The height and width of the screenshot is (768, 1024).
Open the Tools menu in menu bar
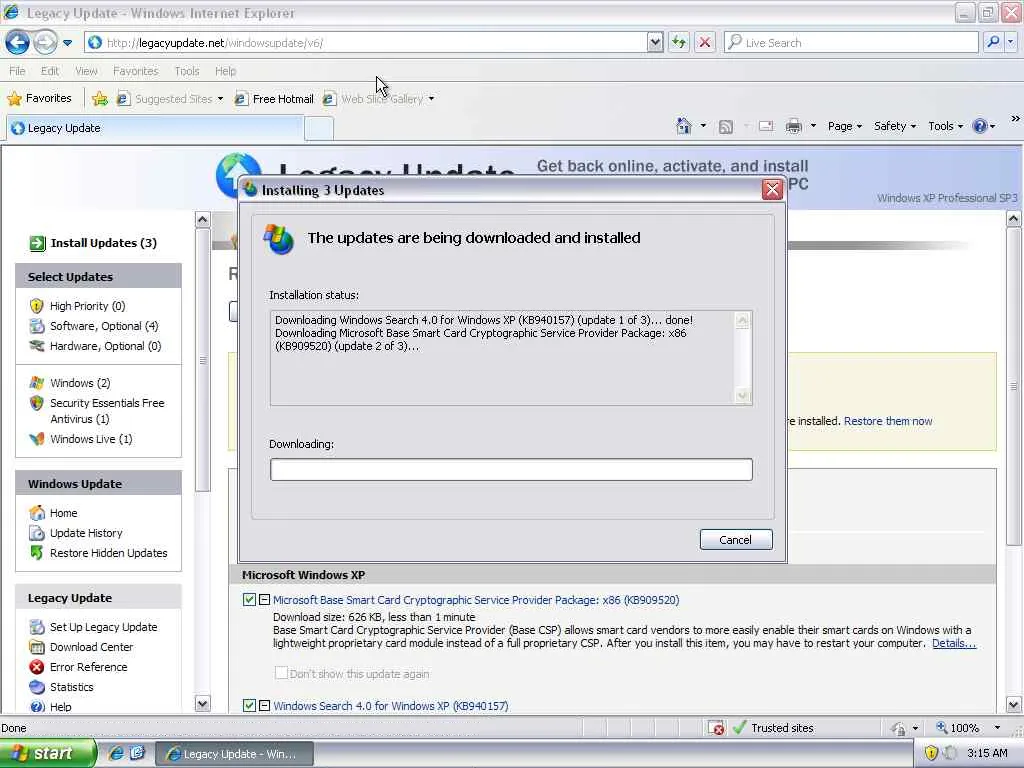[x=187, y=71]
